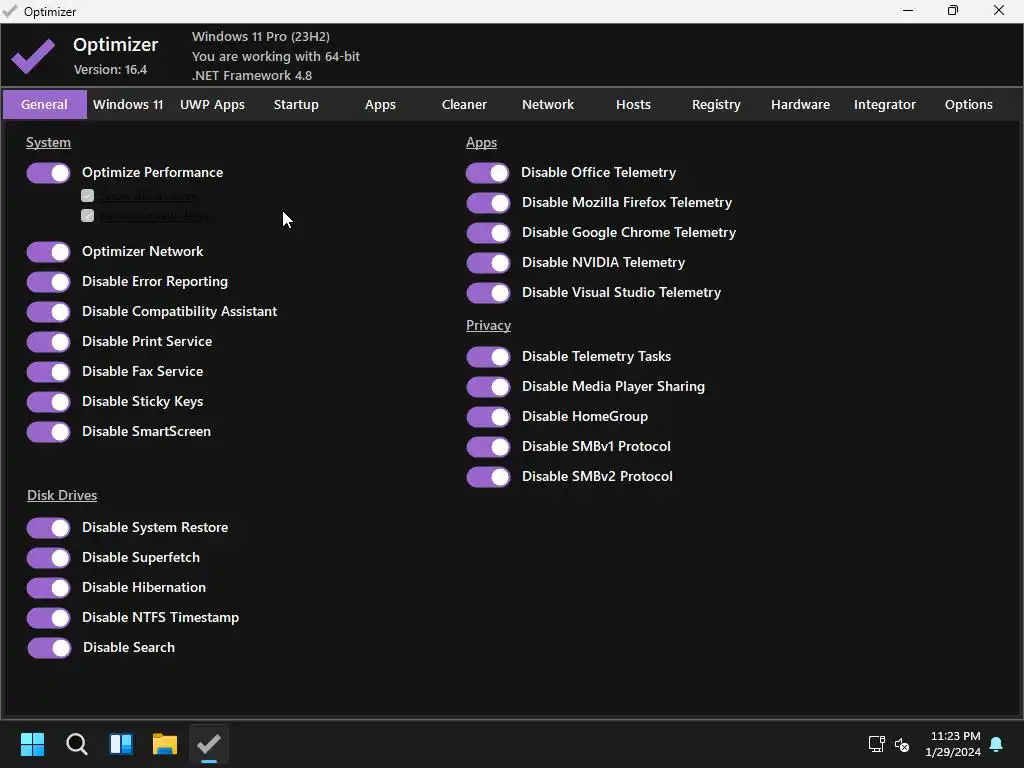The height and width of the screenshot is (768, 1024).
Task: Launch File Explorer from the taskbar
Action: [x=165, y=744]
